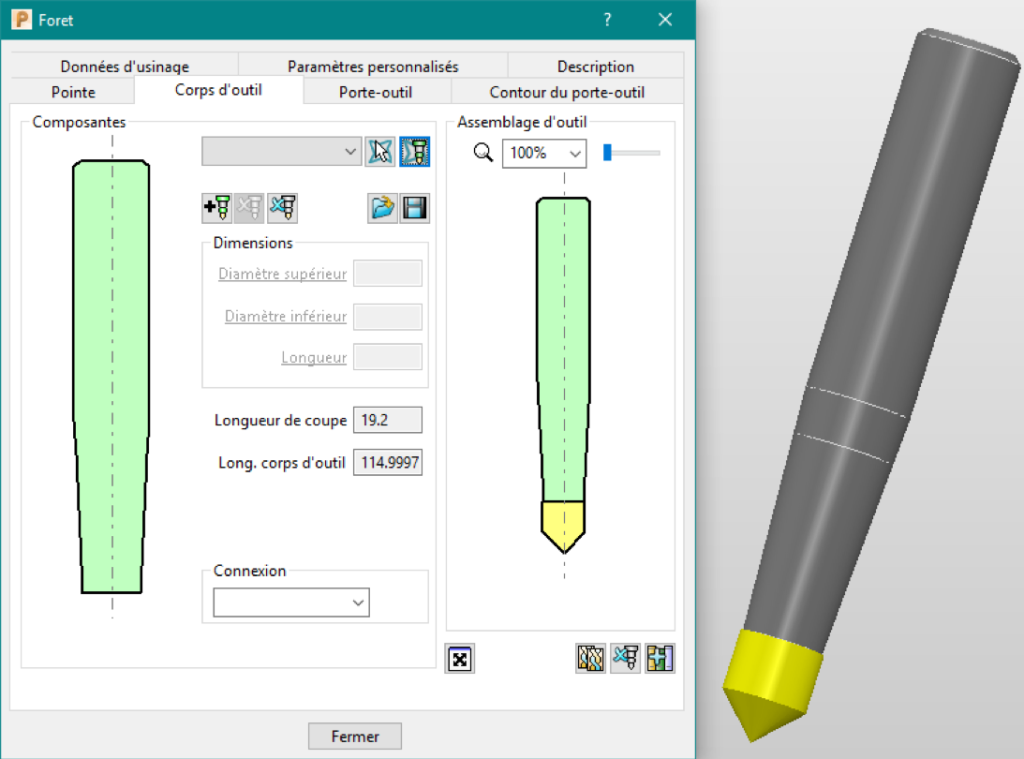Image resolution: width=1024 pixels, height=759 pixels.
Task: Toggle the highlighted tool preview button
Action: pos(415,152)
